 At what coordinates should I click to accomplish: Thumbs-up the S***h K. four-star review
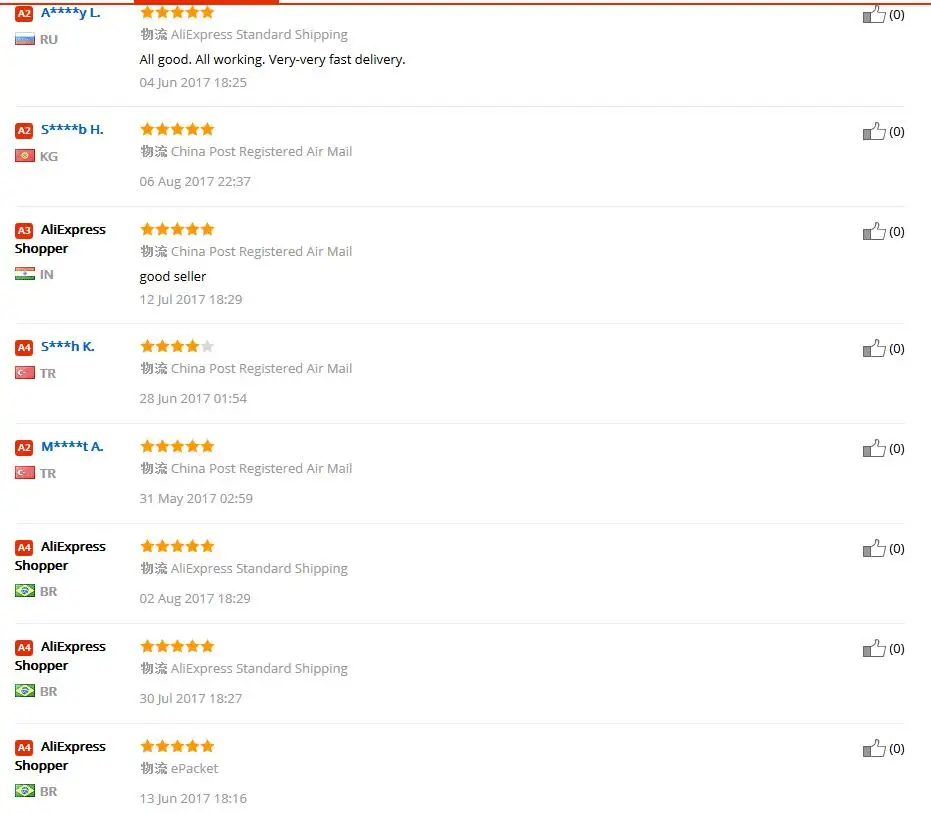[875, 348]
